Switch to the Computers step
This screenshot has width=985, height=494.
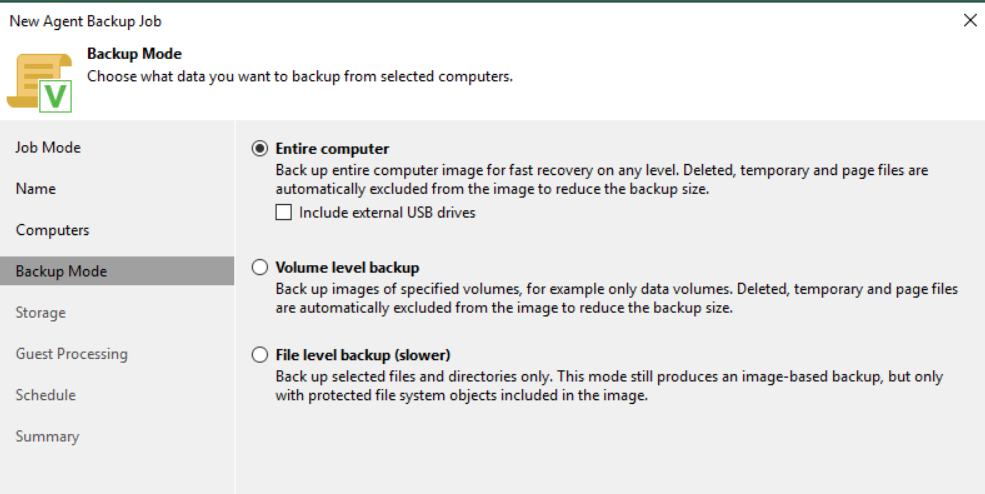pyautogui.click(x=52, y=230)
